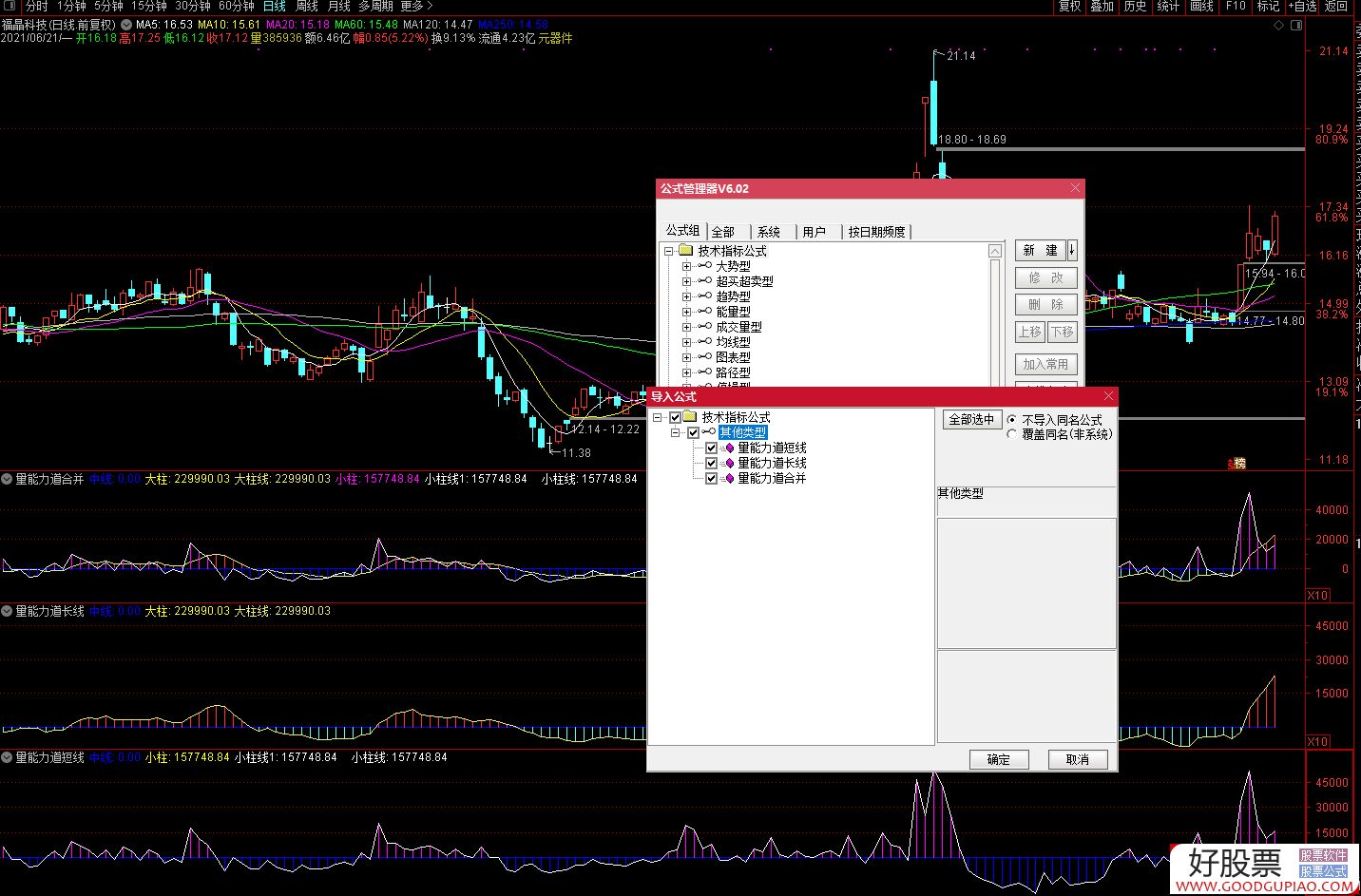The height and width of the screenshot is (896, 1361).
Task: Open 量能力道合并 indicator pane menu arrow
Action: point(8,479)
